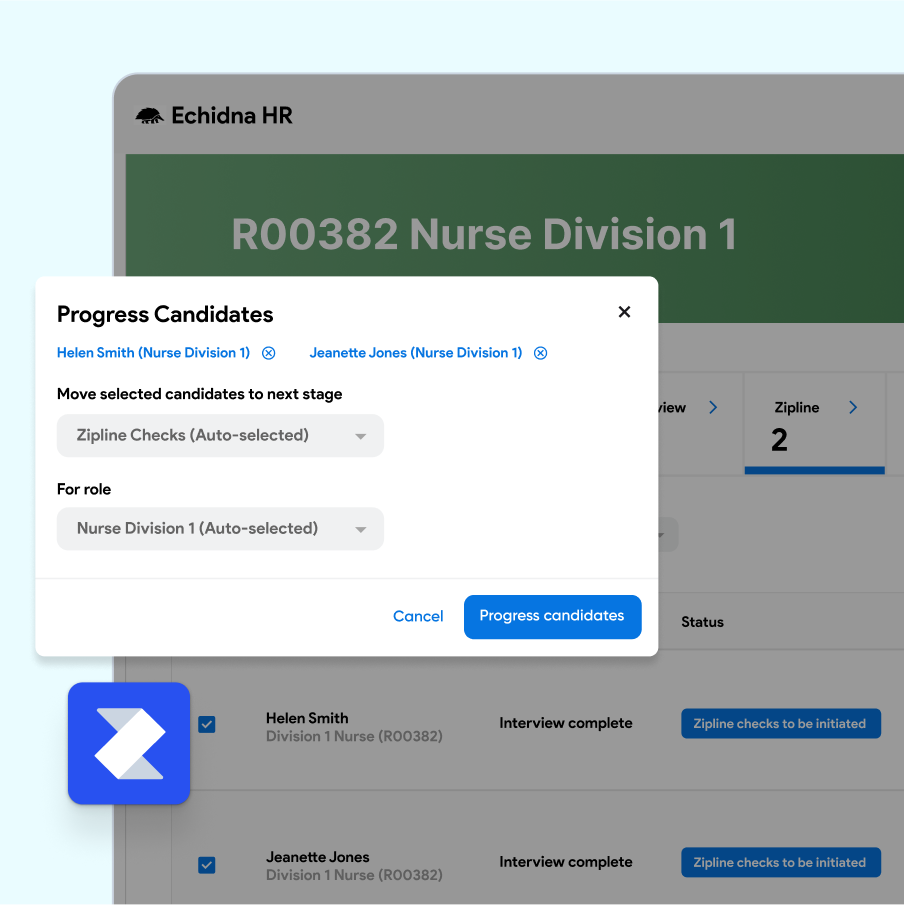Click Jeanette Jones's Zipline checks to be initiated badge
Viewport: 904px width, 905px height.
[x=780, y=862]
